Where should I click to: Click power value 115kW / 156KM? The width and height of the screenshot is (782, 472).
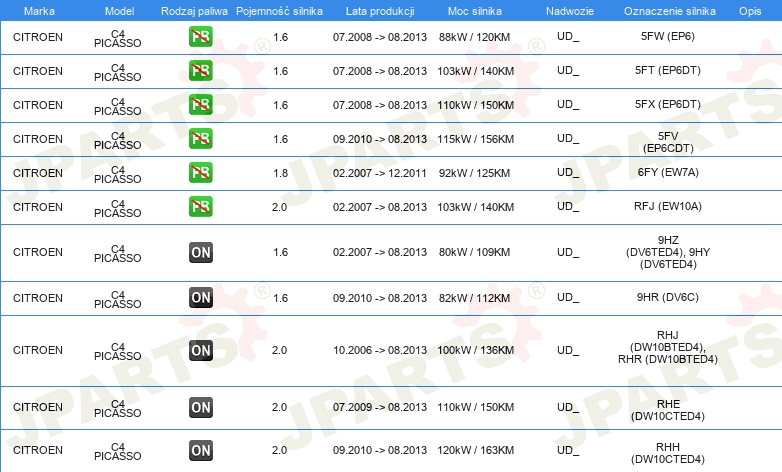click(476, 139)
